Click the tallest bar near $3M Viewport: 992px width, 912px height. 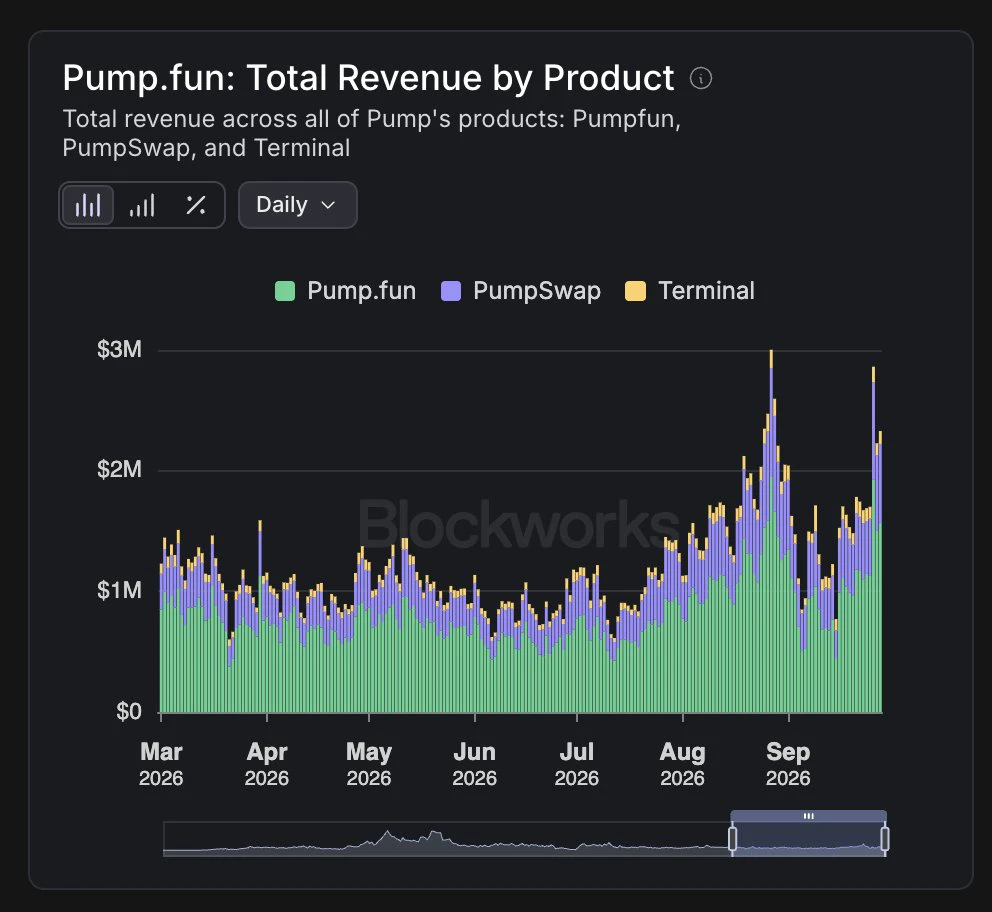(771, 531)
